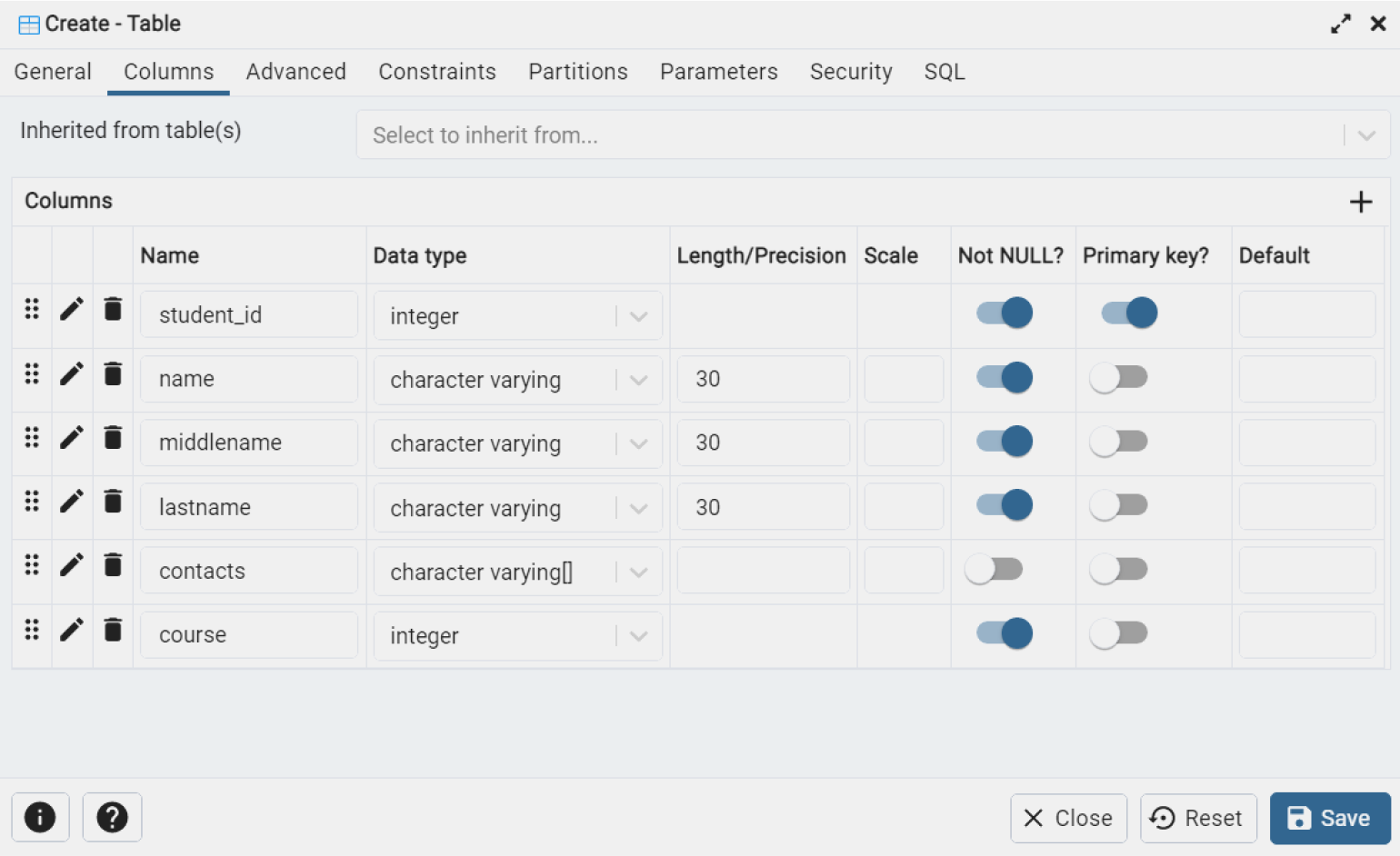Open the help question mark button
The height and width of the screenshot is (856, 1400).
[112, 817]
